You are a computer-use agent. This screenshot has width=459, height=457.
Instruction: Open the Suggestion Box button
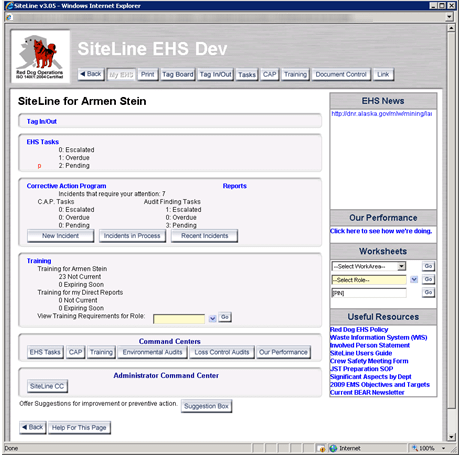point(206,406)
